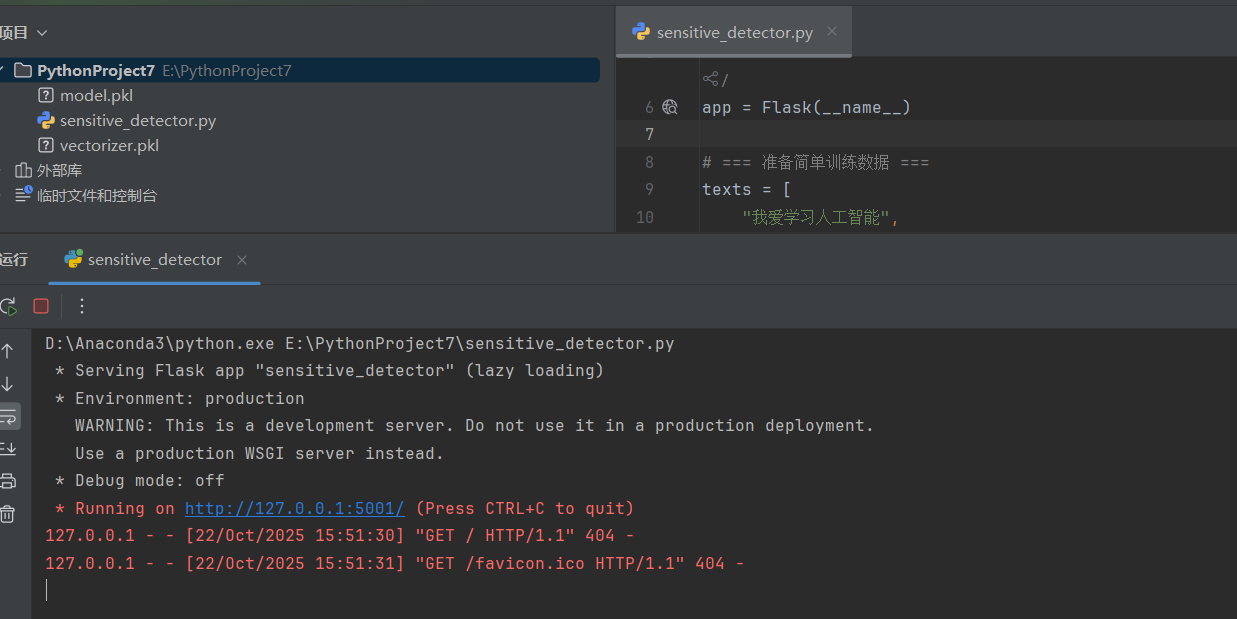Select the 外部库 node in project tree

point(59,171)
